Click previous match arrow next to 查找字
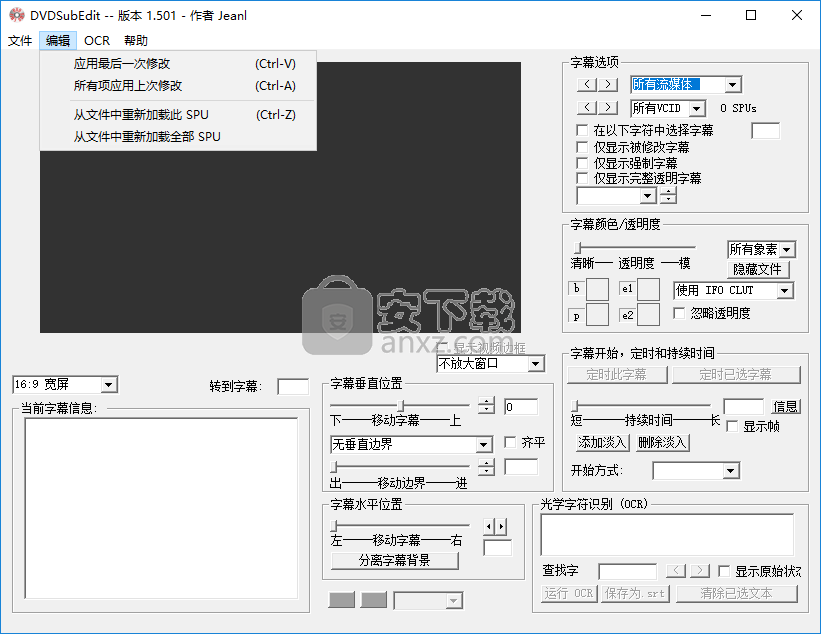Screen dimensions: 821x634 click(675, 570)
